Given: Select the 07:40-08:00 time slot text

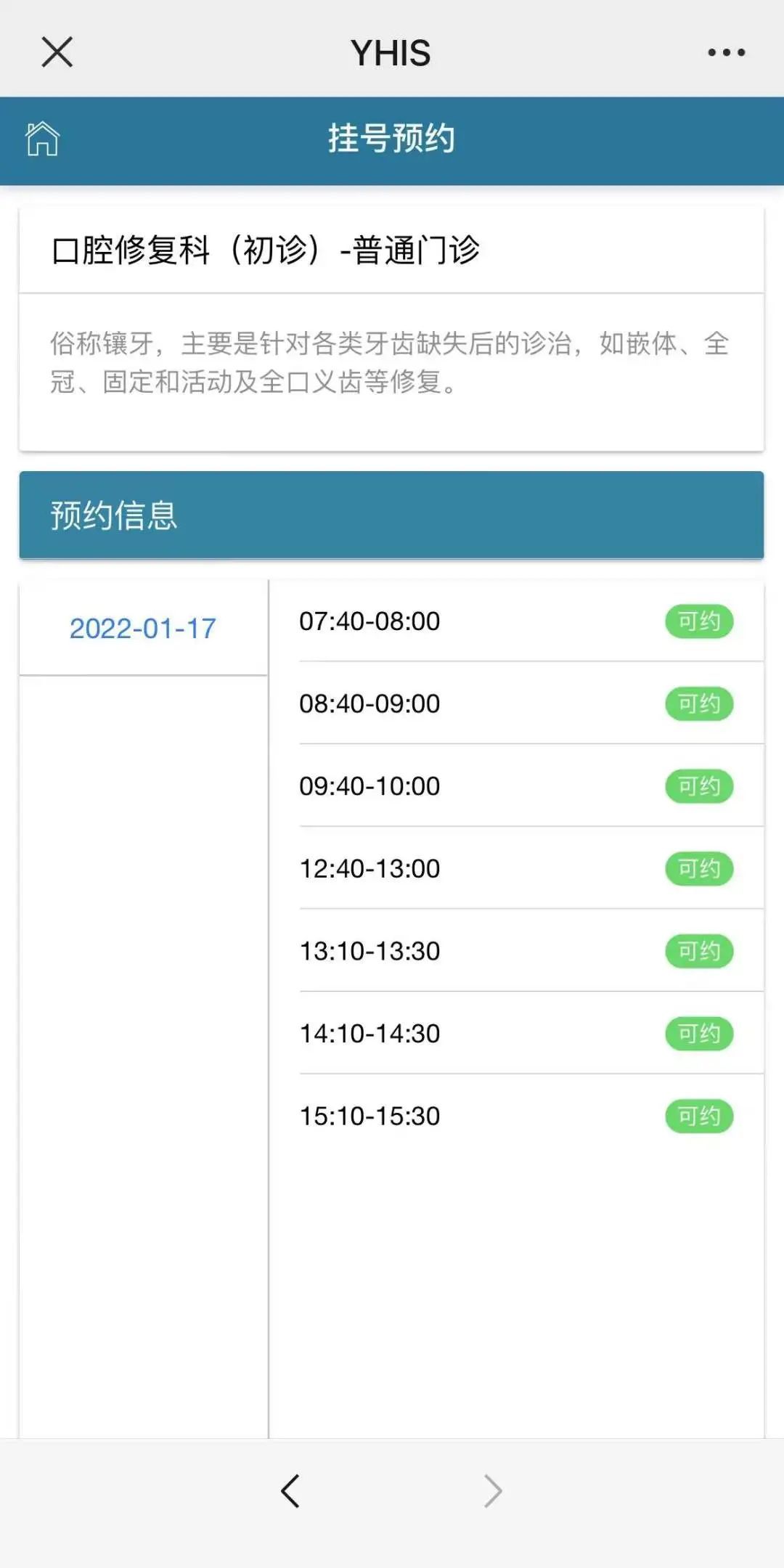Looking at the screenshot, I should [369, 621].
